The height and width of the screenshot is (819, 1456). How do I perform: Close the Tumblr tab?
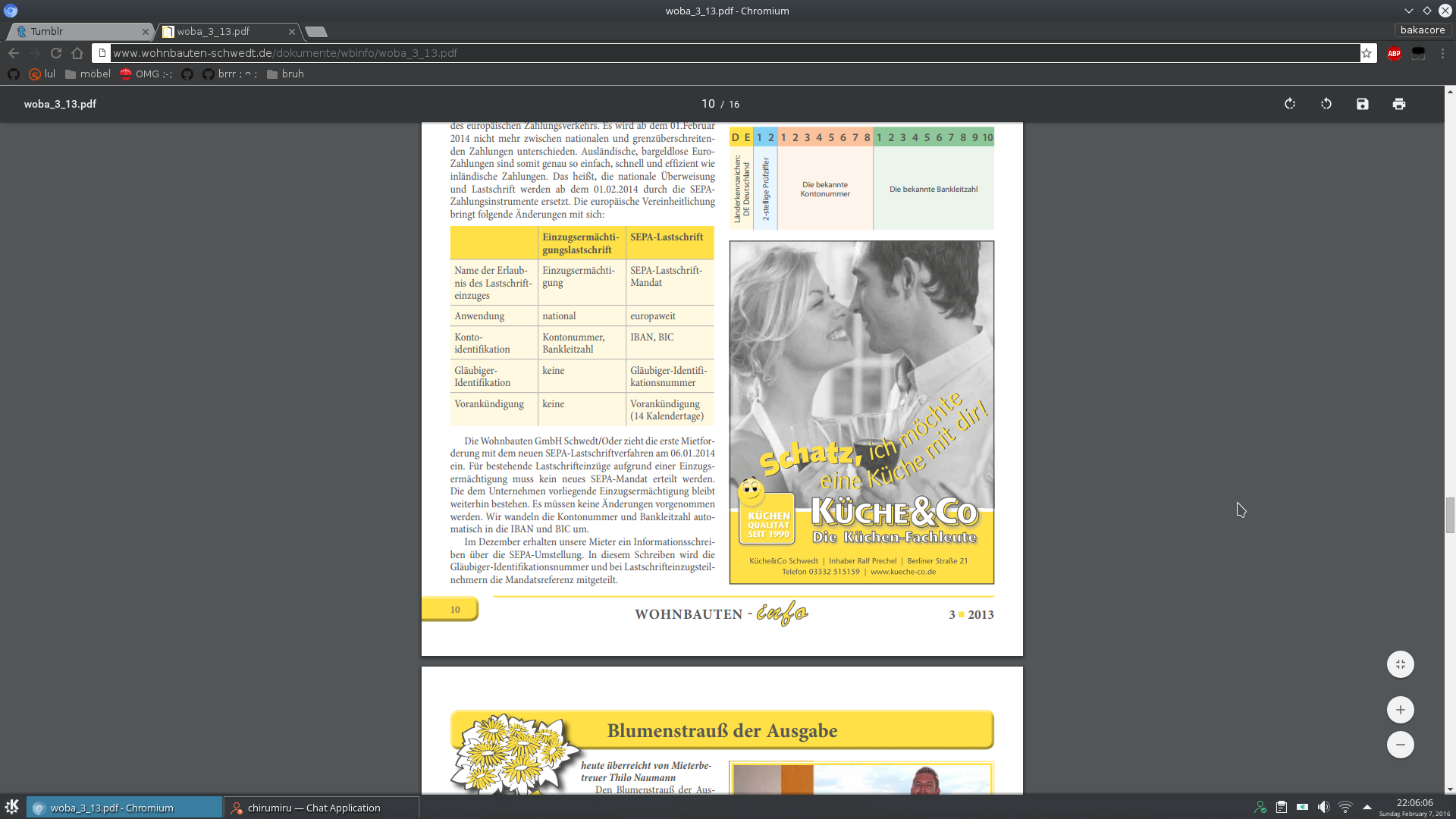146,31
